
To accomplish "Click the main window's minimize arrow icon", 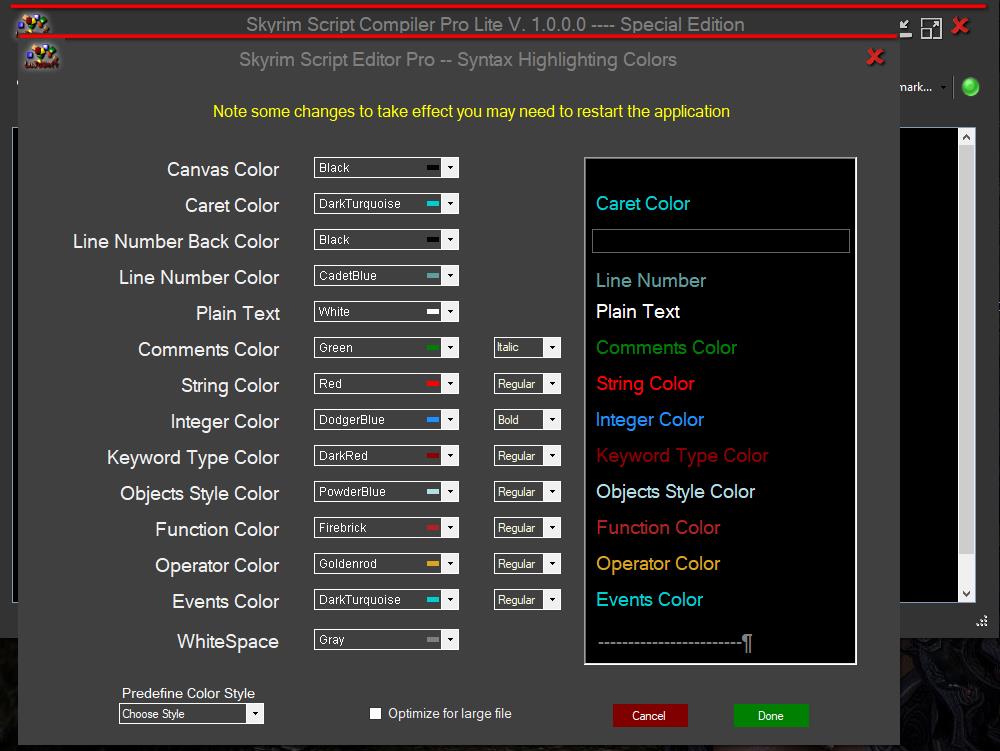I will [904, 27].
